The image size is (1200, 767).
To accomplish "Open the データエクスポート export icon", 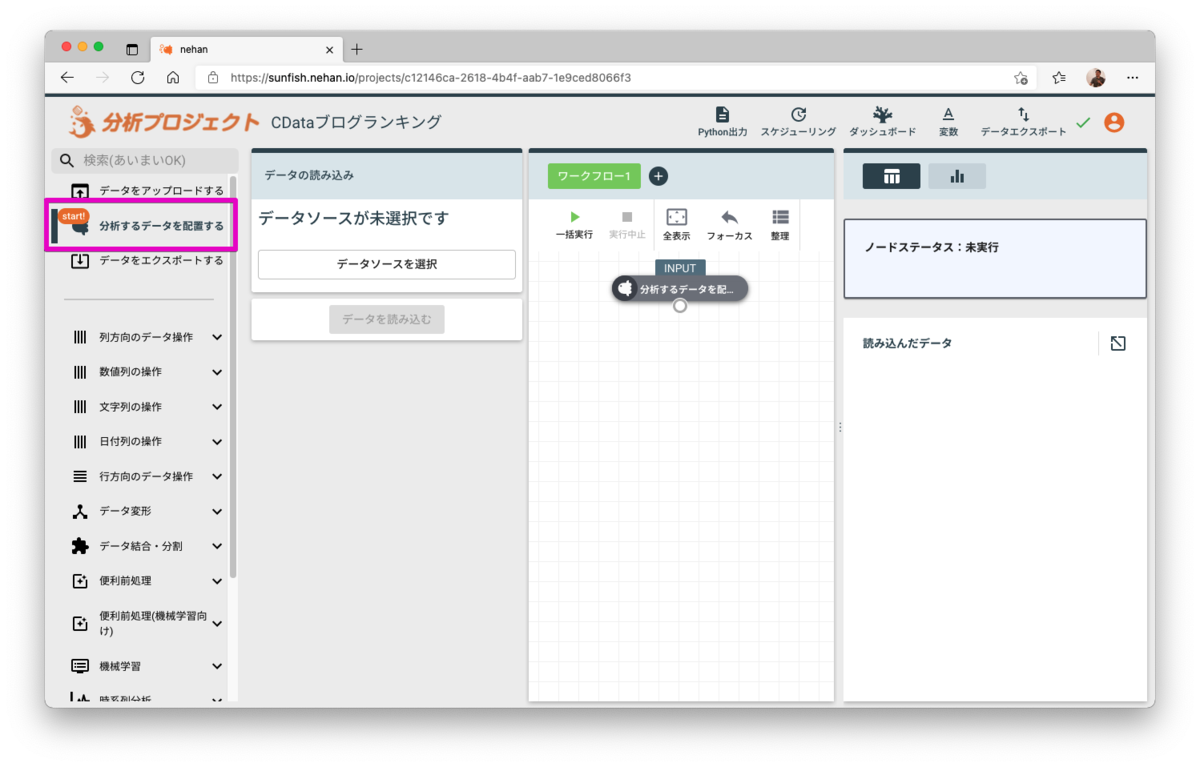I will [1022, 118].
